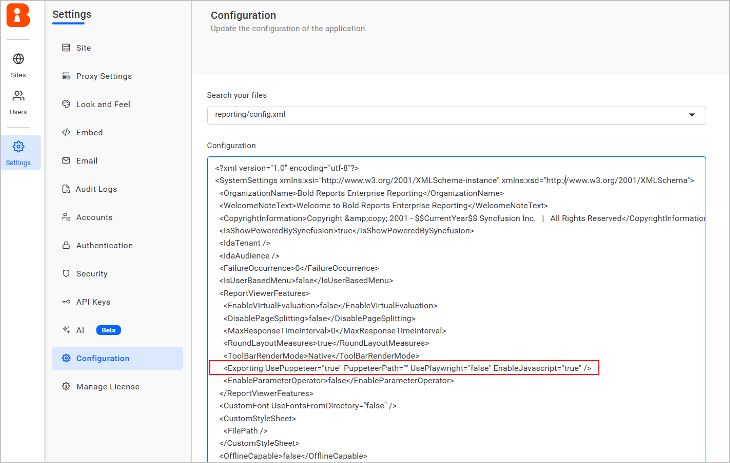Click the DisablePageSplitting line
The width and height of the screenshot is (730, 463).
(x=319, y=318)
